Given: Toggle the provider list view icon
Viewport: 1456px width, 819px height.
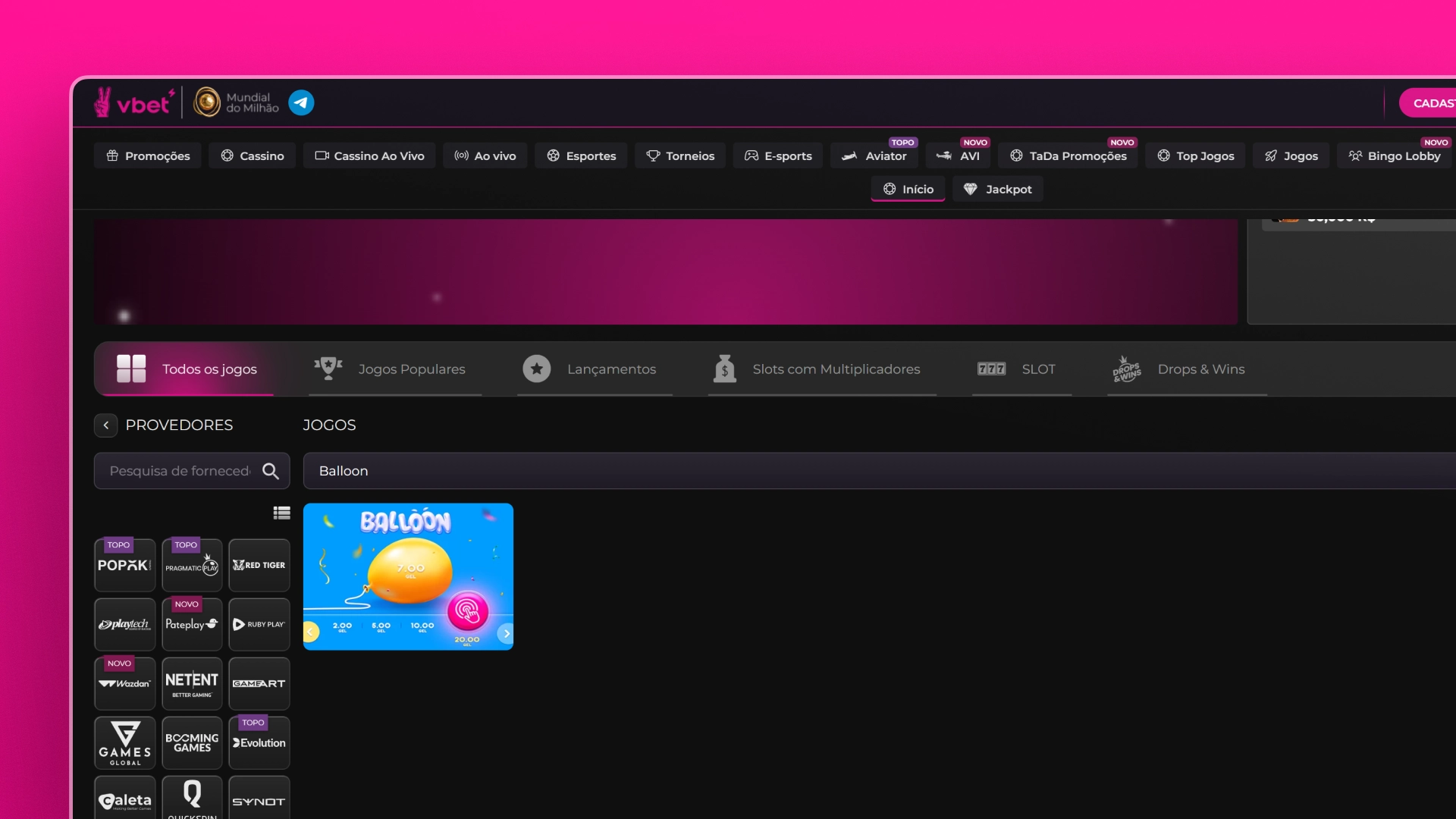Looking at the screenshot, I should (281, 513).
